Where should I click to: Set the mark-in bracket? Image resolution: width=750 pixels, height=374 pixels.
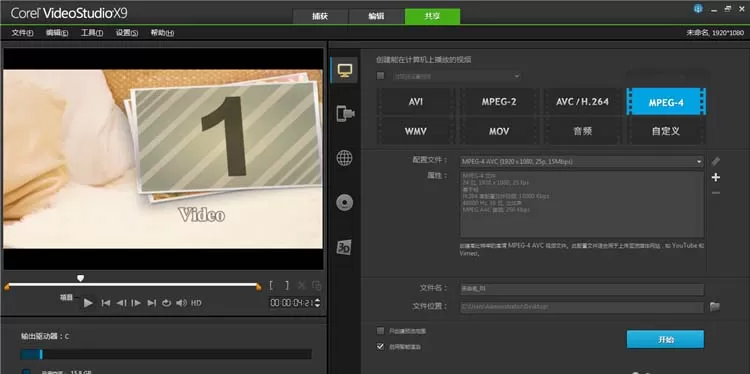(271, 286)
